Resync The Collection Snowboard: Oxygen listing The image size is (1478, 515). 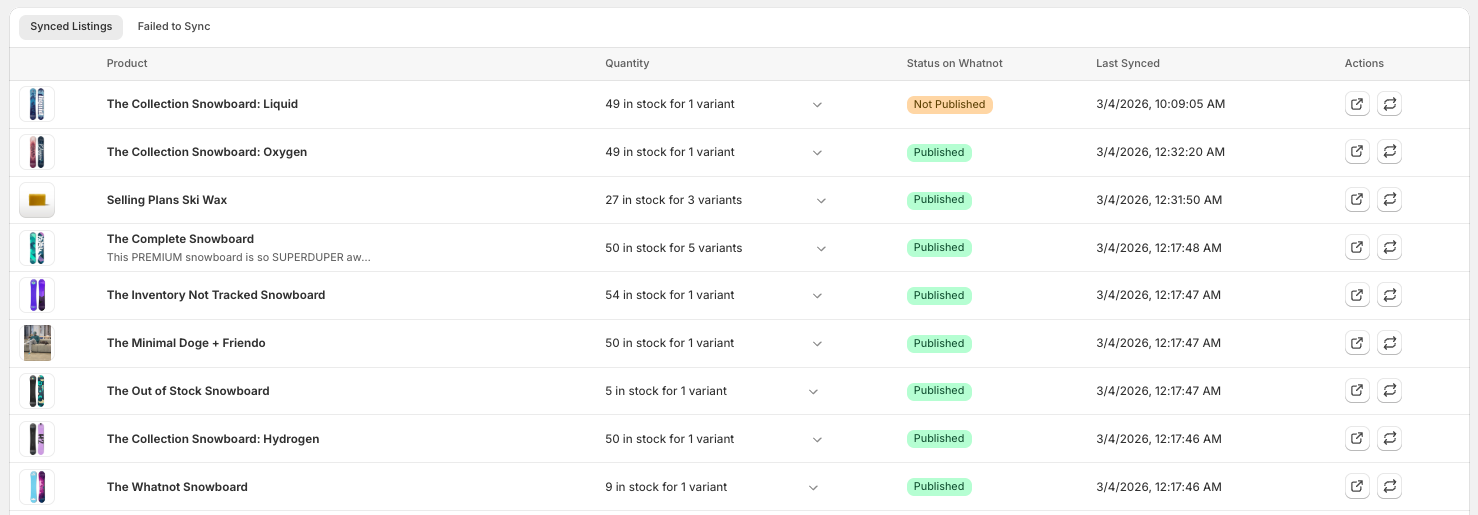1389,152
